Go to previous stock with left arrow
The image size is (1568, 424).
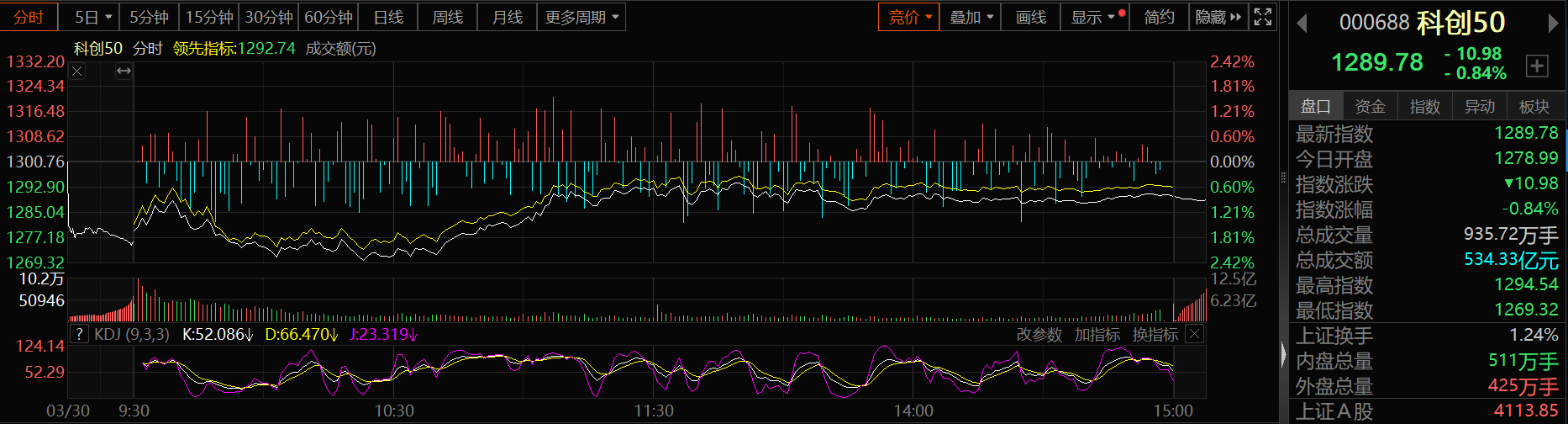pos(1302,24)
